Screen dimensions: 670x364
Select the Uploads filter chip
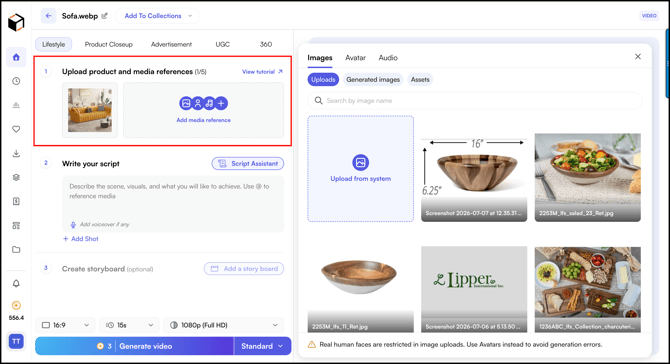coord(323,79)
